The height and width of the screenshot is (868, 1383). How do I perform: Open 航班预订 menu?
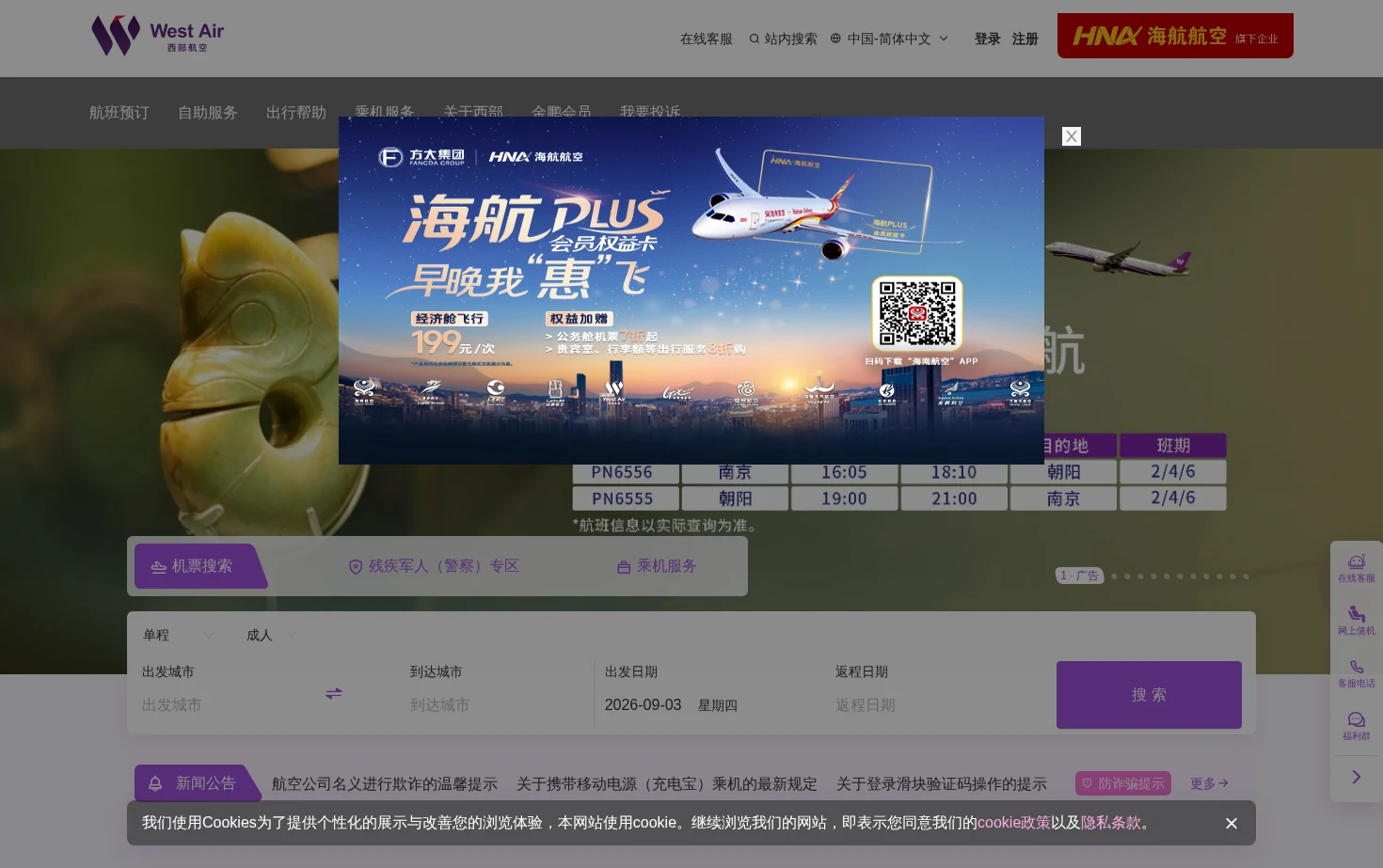coord(119,113)
